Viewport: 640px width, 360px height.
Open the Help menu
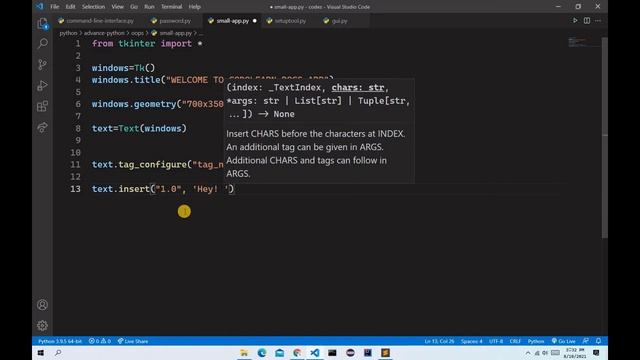(x=194, y=7)
